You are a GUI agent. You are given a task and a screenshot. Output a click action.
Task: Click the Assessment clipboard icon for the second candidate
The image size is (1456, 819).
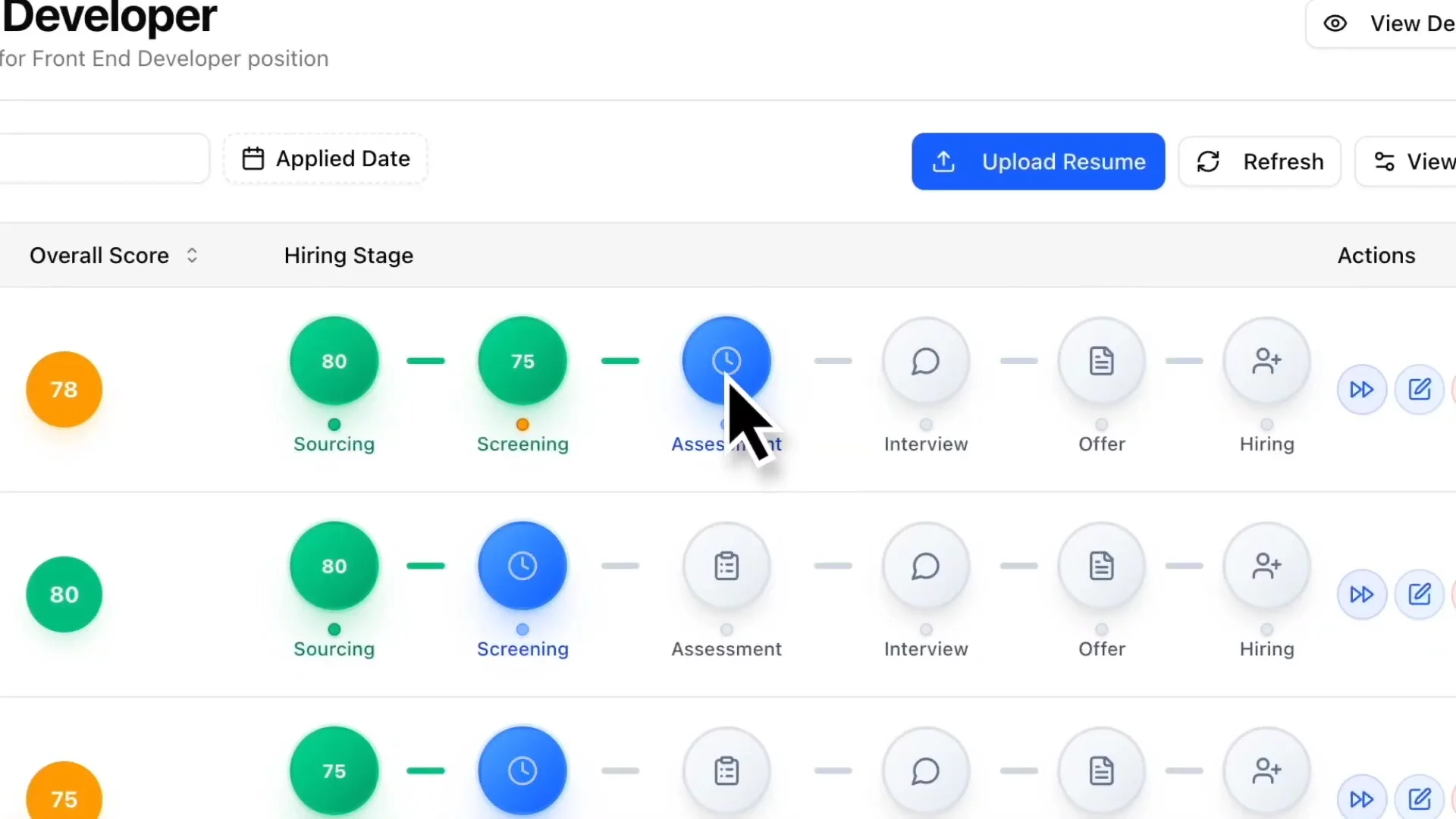pyautogui.click(x=726, y=566)
